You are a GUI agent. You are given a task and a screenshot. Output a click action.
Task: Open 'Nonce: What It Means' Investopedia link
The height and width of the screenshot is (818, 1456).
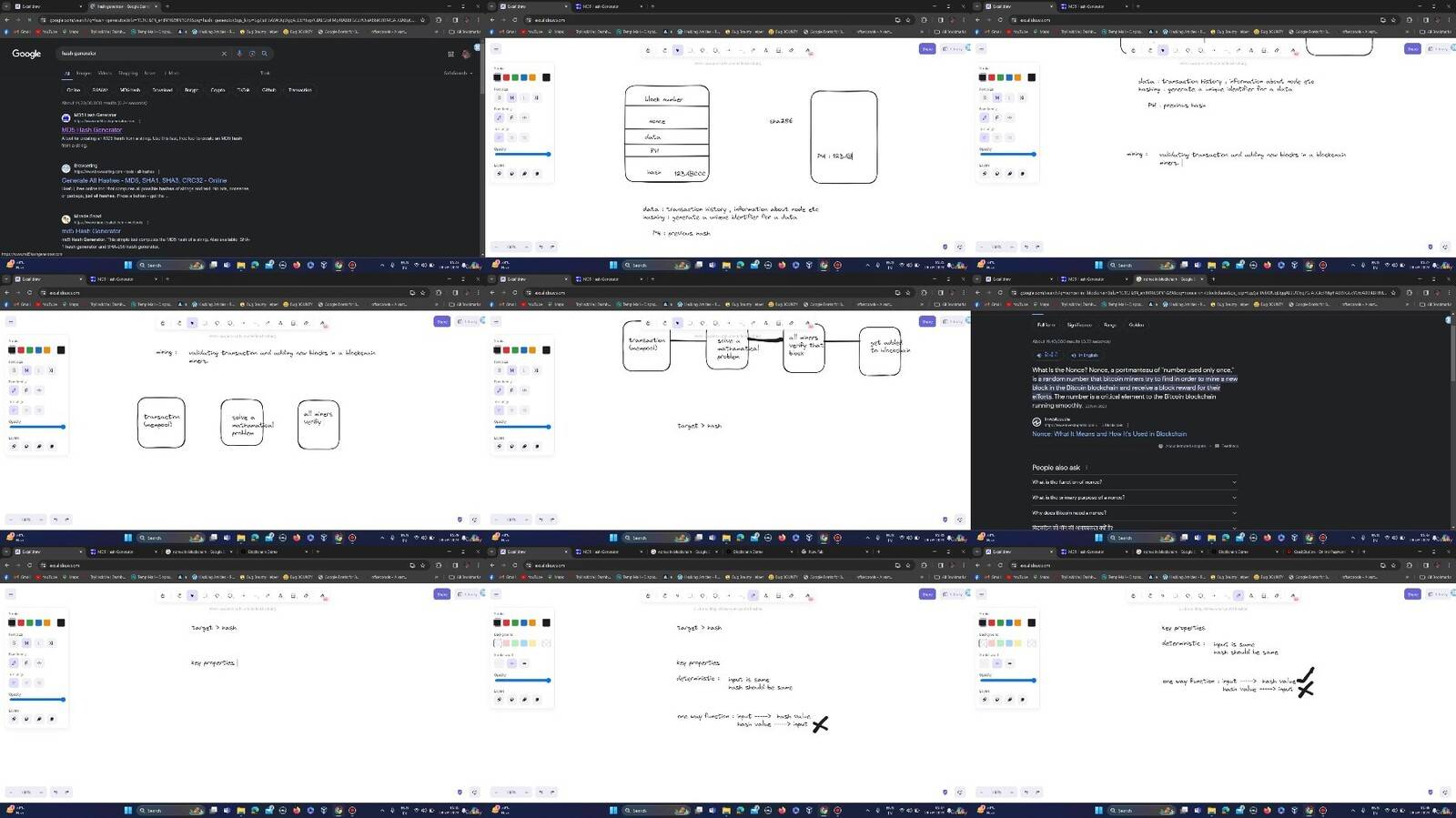[1109, 434]
